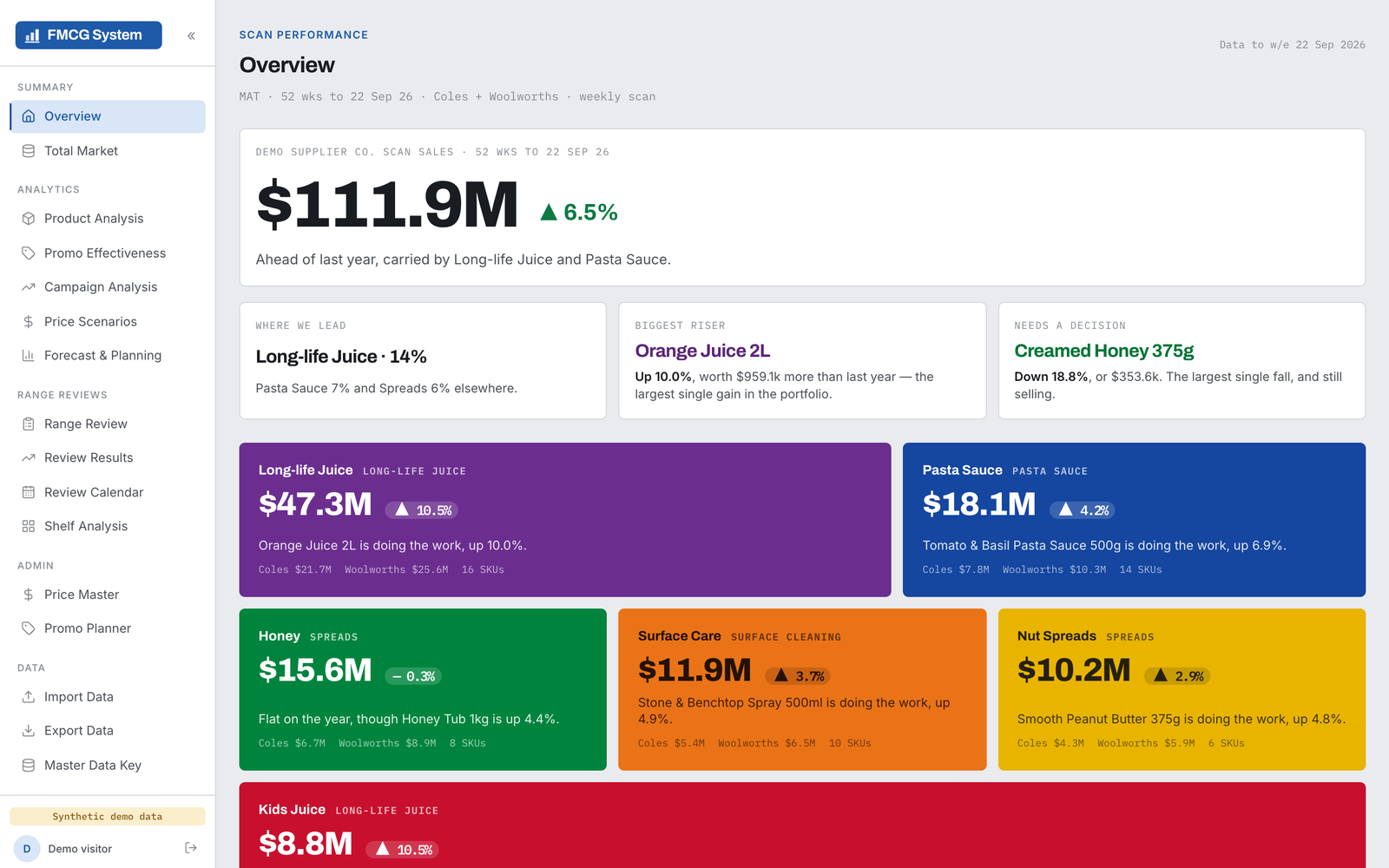Viewport: 1389px width, 868px height.
Task: Click the Total Market database icon
Action: click(29, 151)
